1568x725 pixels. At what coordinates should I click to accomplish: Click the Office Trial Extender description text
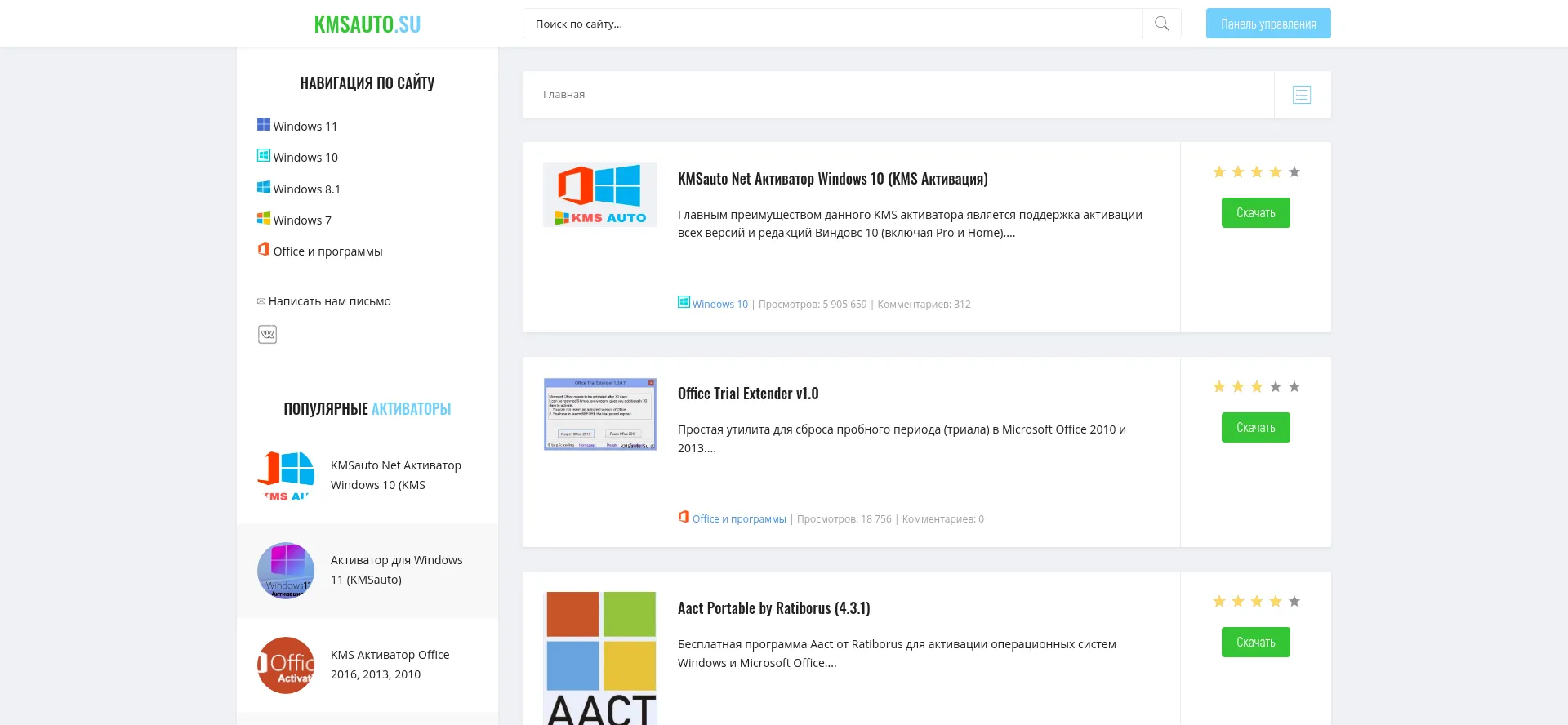click(902, 438)
